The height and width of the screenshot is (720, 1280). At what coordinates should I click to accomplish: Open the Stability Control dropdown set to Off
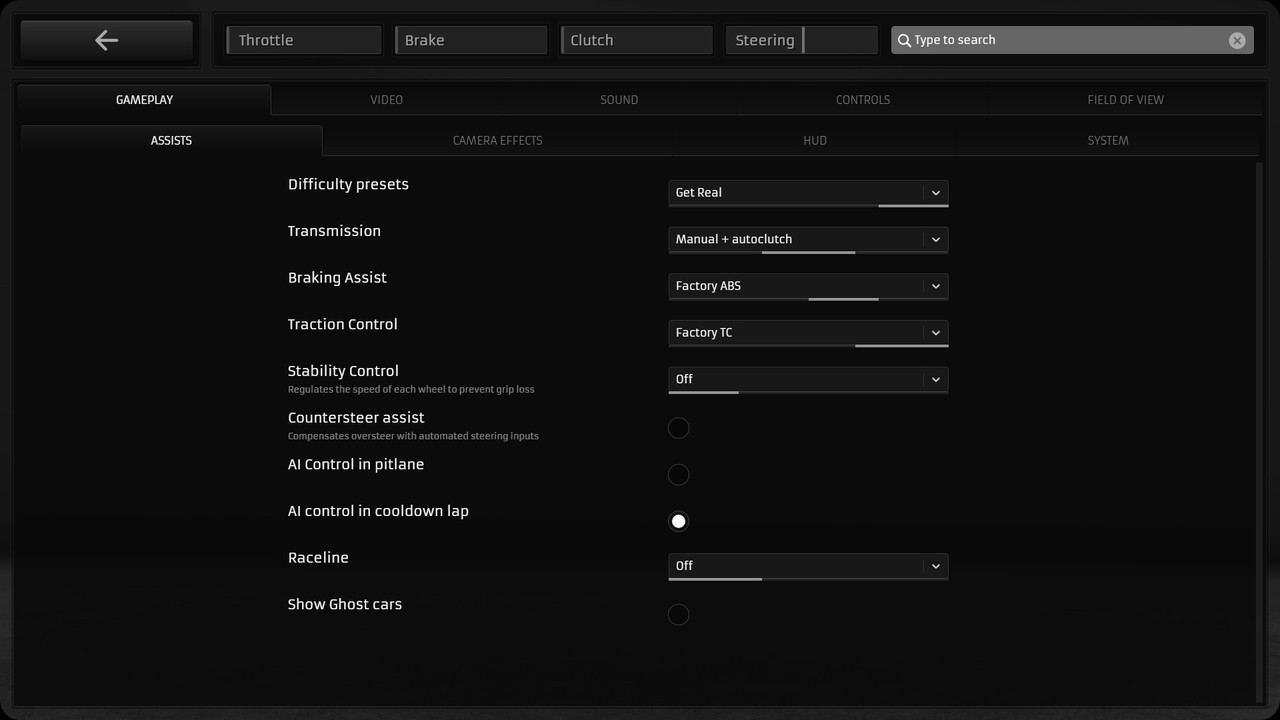(808, 380)
